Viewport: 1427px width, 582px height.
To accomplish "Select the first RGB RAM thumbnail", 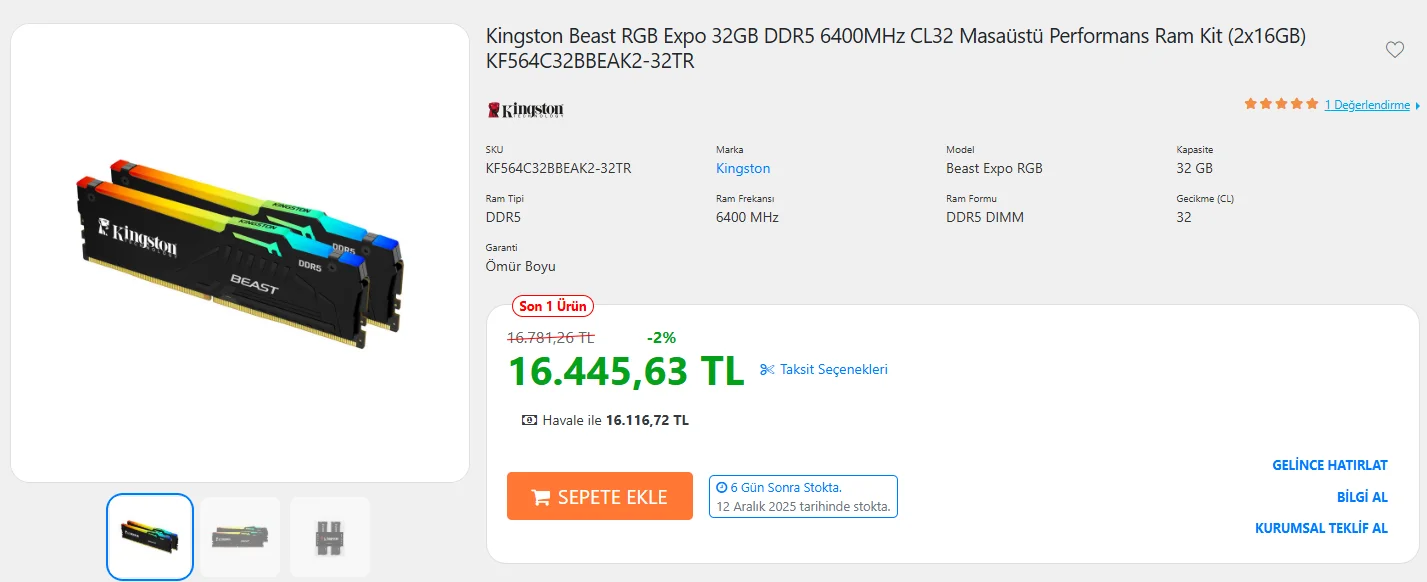I will (150, 537).
